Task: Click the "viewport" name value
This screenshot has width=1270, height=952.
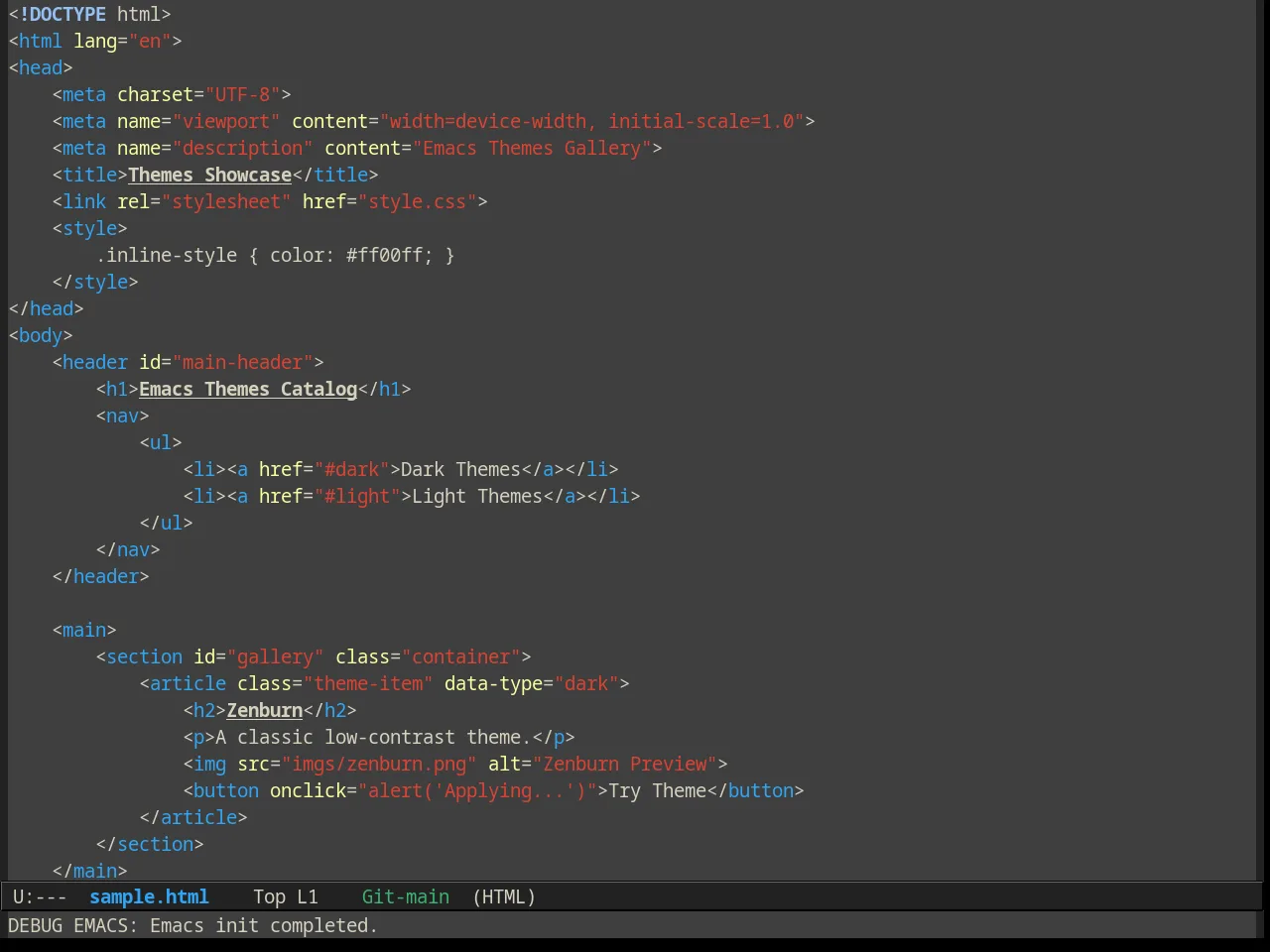Action: pos(226,121)
